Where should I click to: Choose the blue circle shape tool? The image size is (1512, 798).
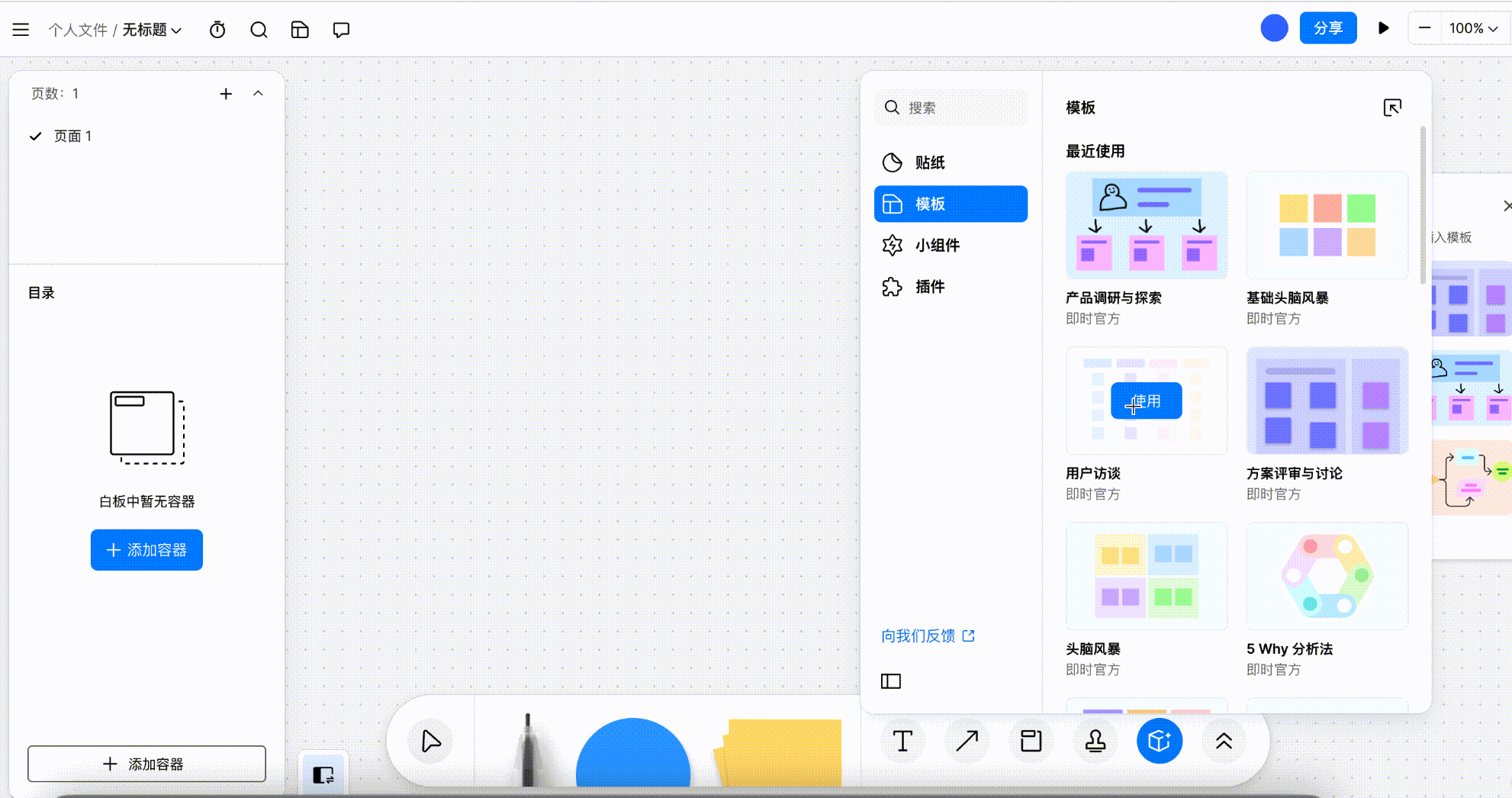(x=633, y=752)
